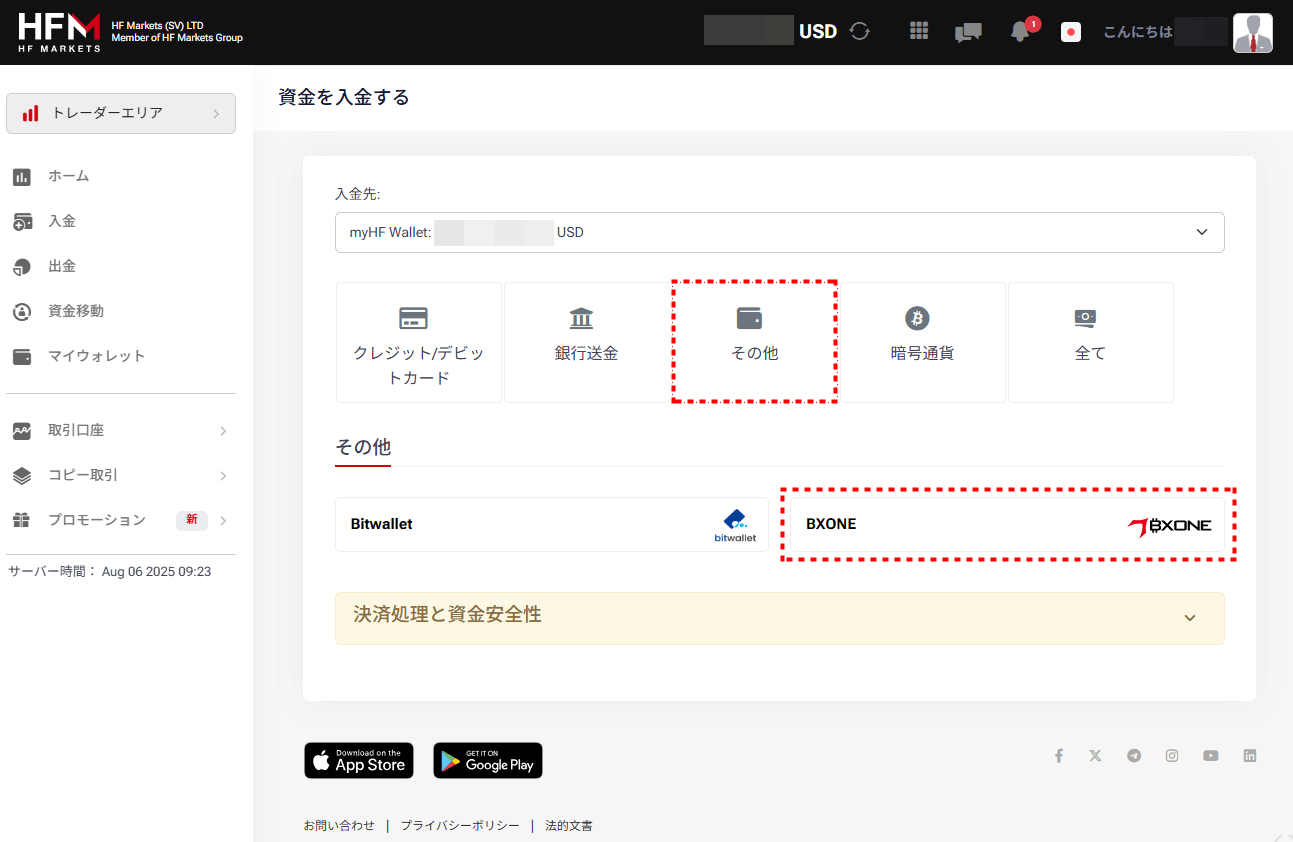Go to ホーム in sidebar
The width and height of the screenshot is (1293, 842).
tap(69, 176)
